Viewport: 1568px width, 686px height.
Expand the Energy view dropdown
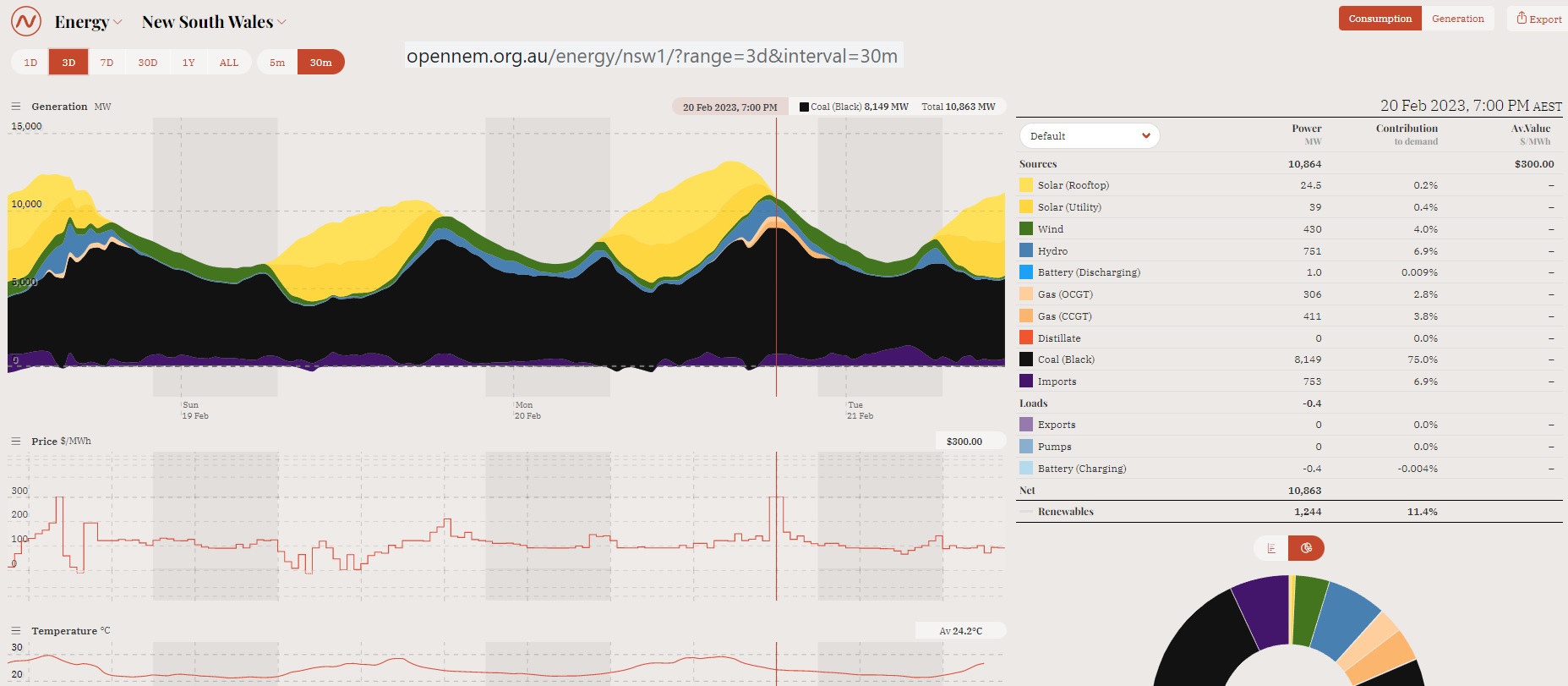(88, 22)
